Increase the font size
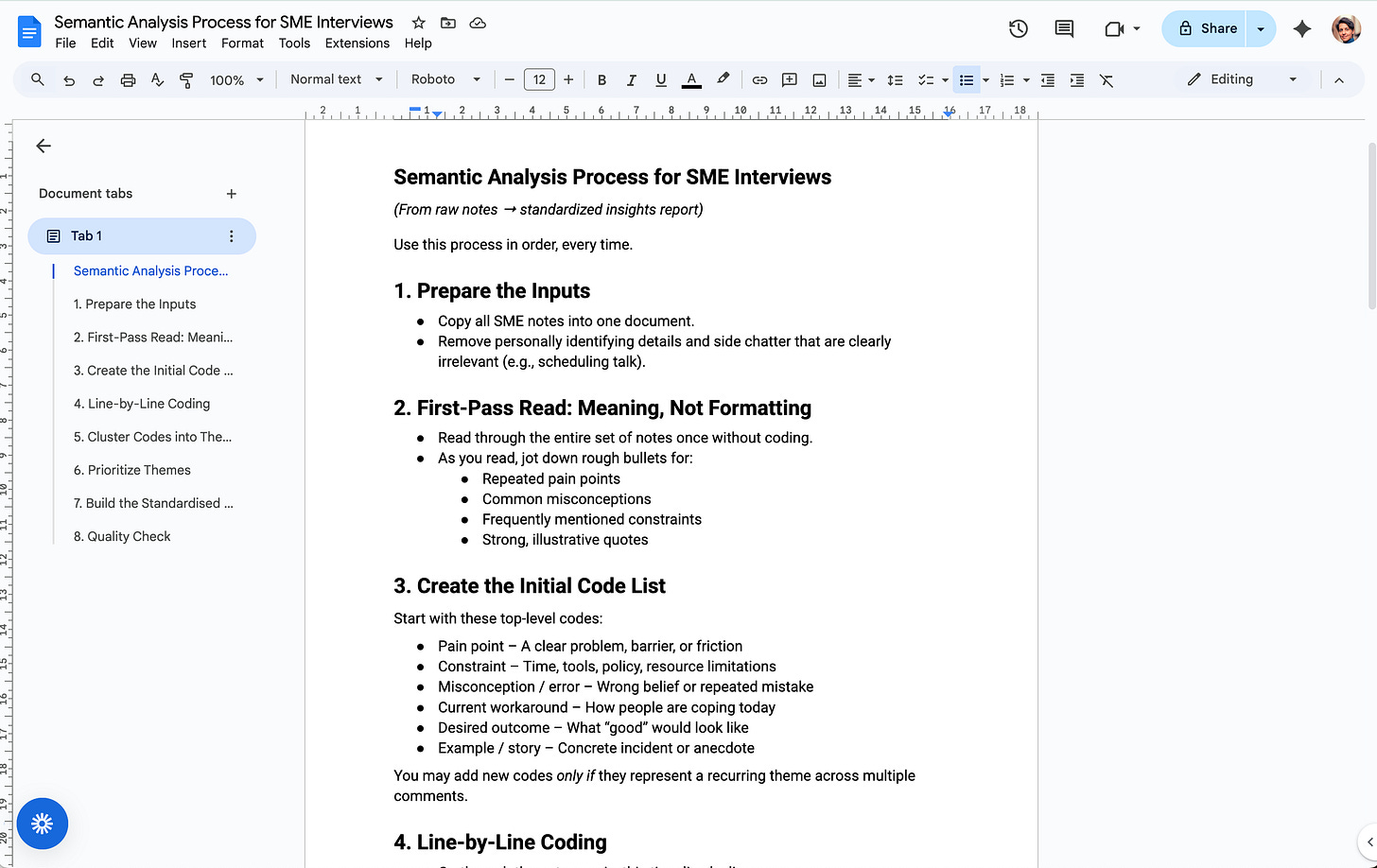Viewport: 1377px width, 868px height. [568, 80]
